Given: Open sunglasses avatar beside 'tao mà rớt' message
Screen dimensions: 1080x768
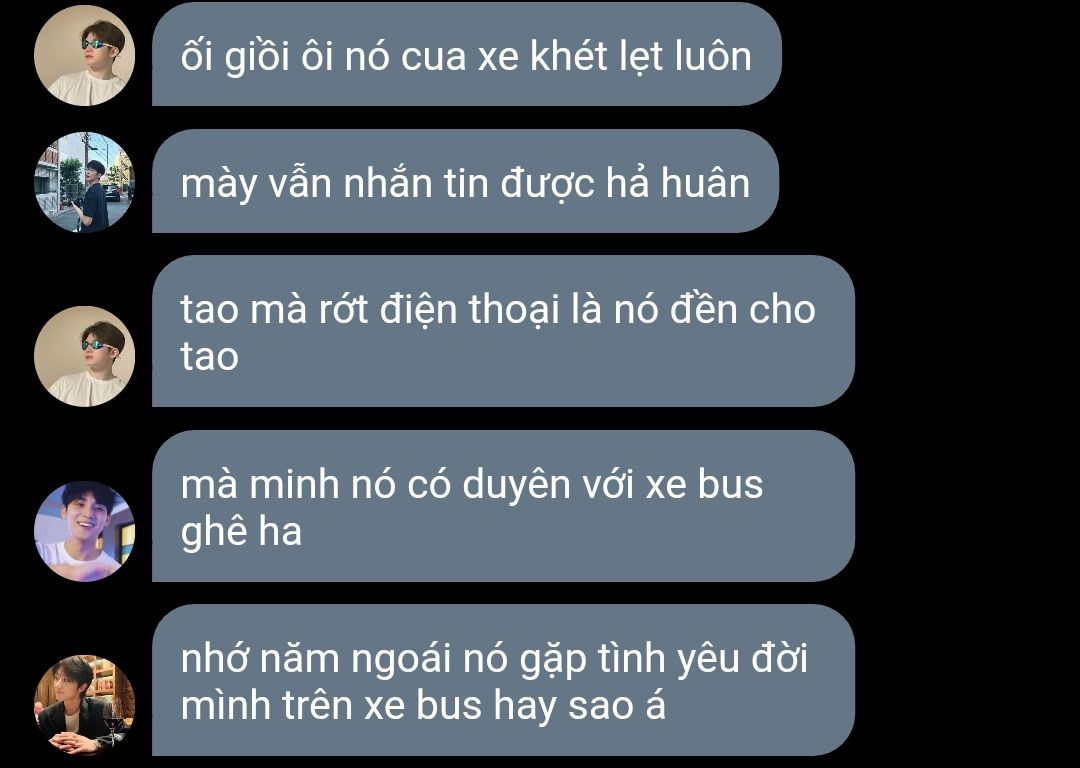Looking at the screenshot, I should pyautogui.click(x=85, y=356).
